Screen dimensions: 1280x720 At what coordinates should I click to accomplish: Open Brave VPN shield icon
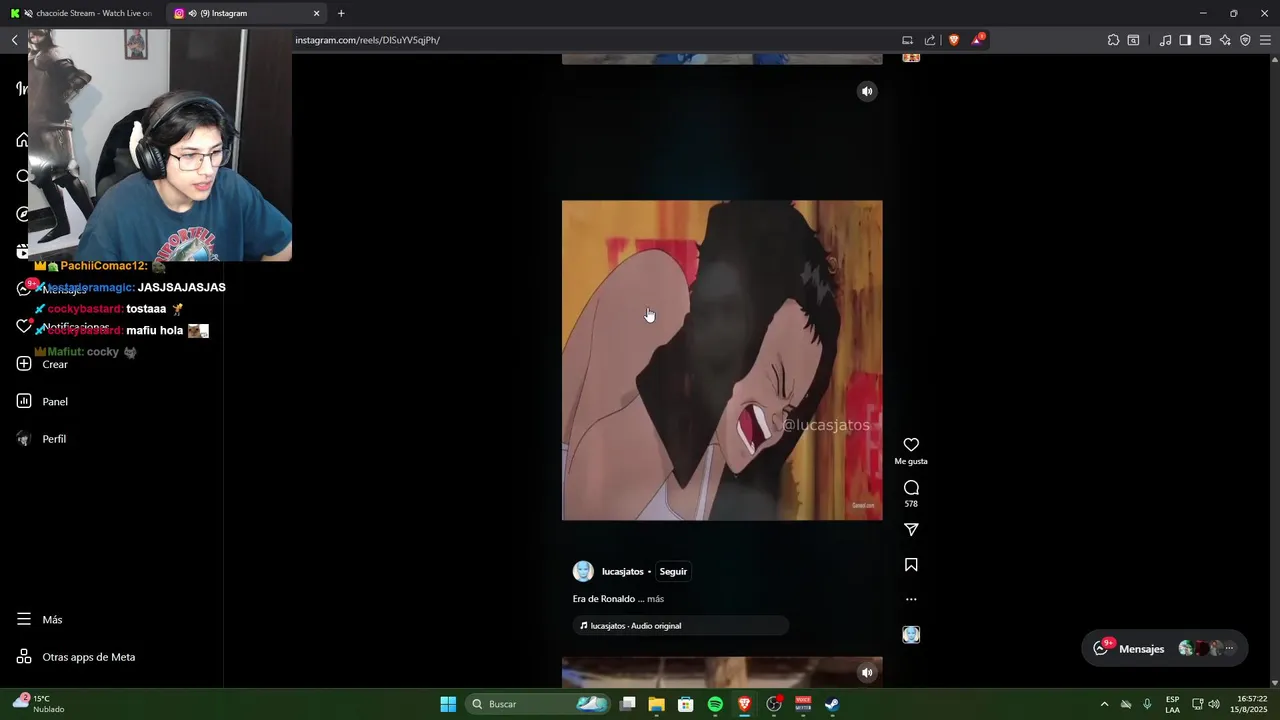coord(1245,40)
